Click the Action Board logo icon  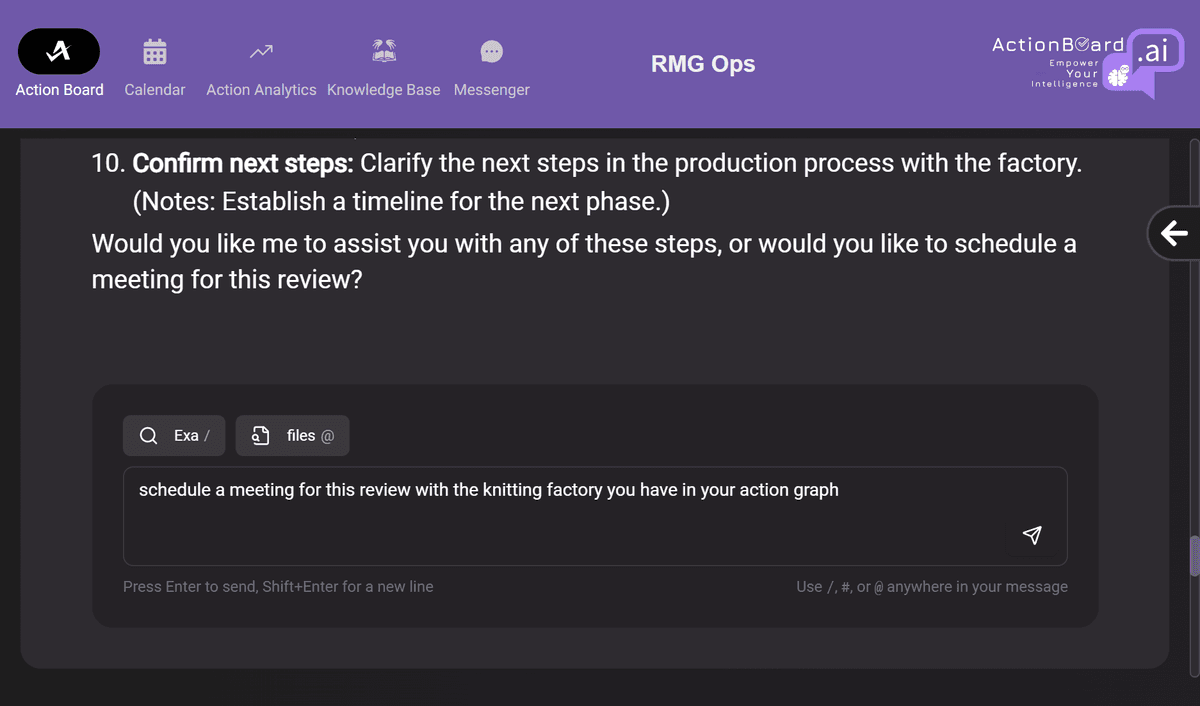click(x=59, y=51)
